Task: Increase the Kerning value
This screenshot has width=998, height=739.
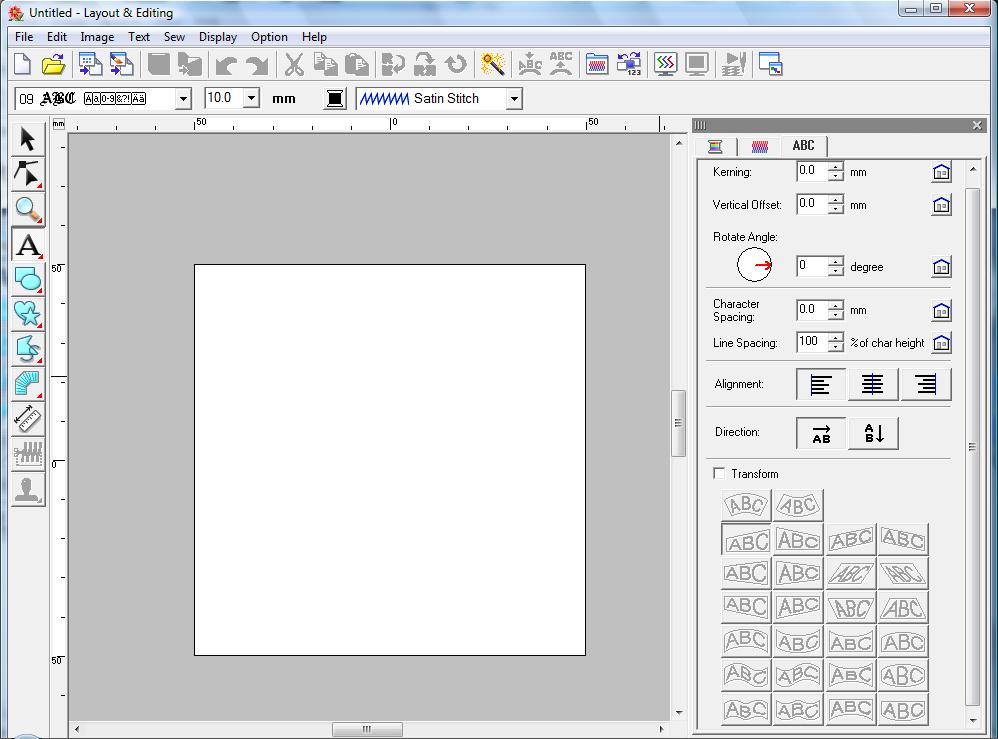Action: [836, 167]
